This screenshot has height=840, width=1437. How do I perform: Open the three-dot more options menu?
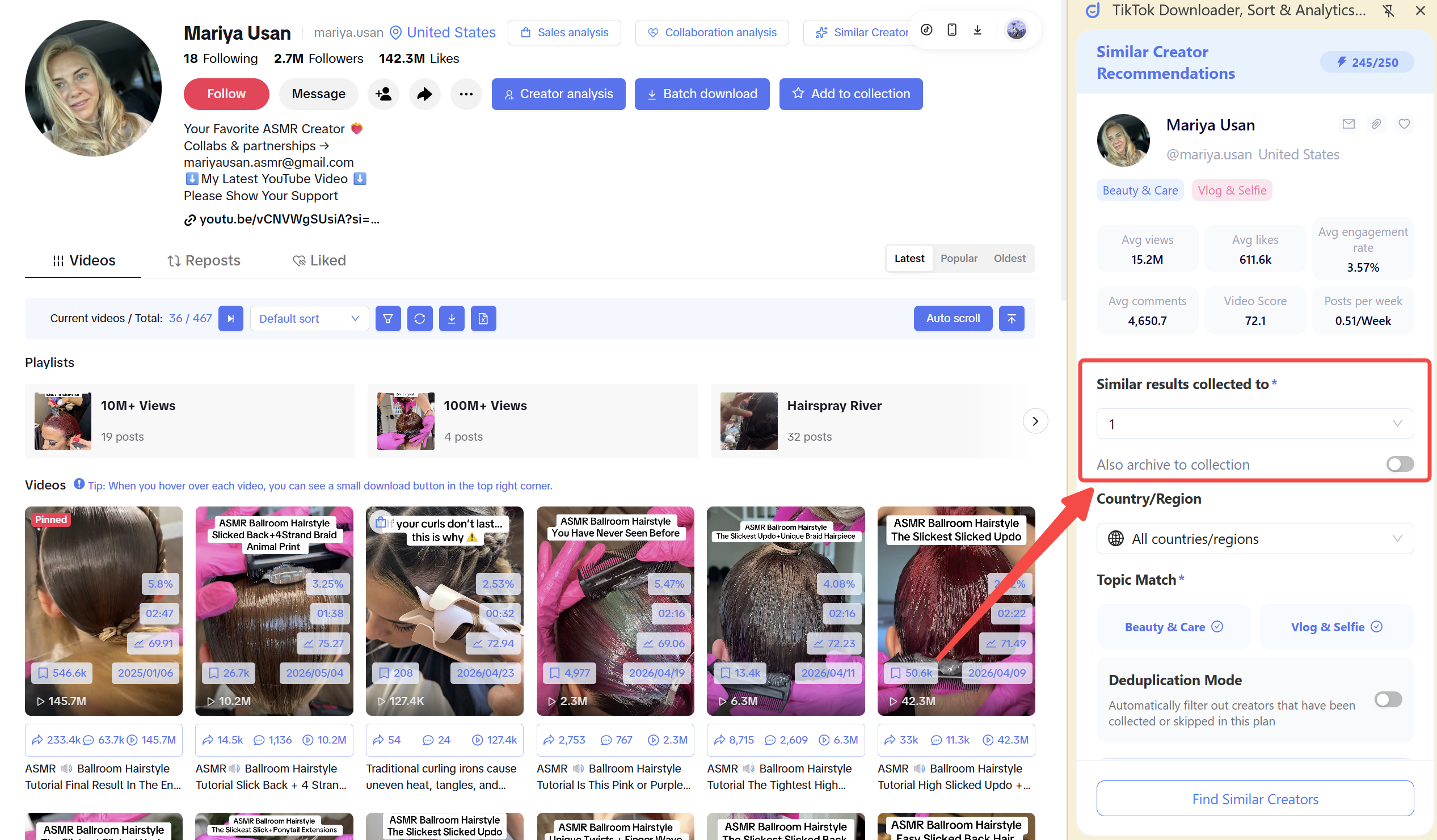(x=466, y=94)
